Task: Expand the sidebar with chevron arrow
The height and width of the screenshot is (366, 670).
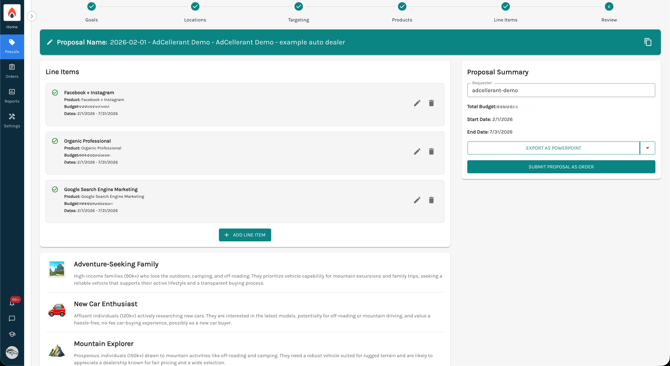Action: pyautogui.click(x=32, y=16)
